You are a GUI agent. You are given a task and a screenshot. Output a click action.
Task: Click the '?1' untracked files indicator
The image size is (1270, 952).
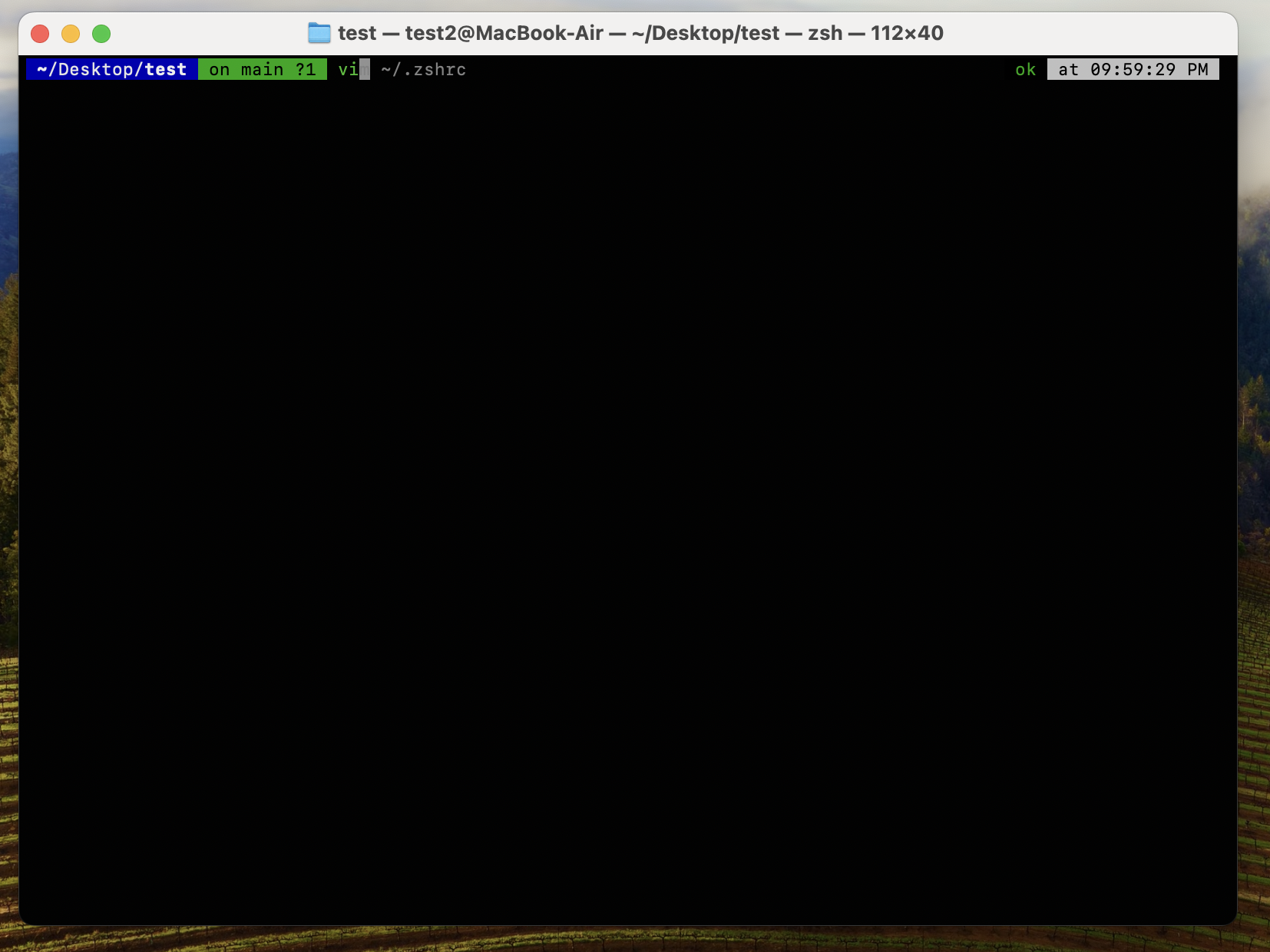pyautogui.click(x=306, y=69)
